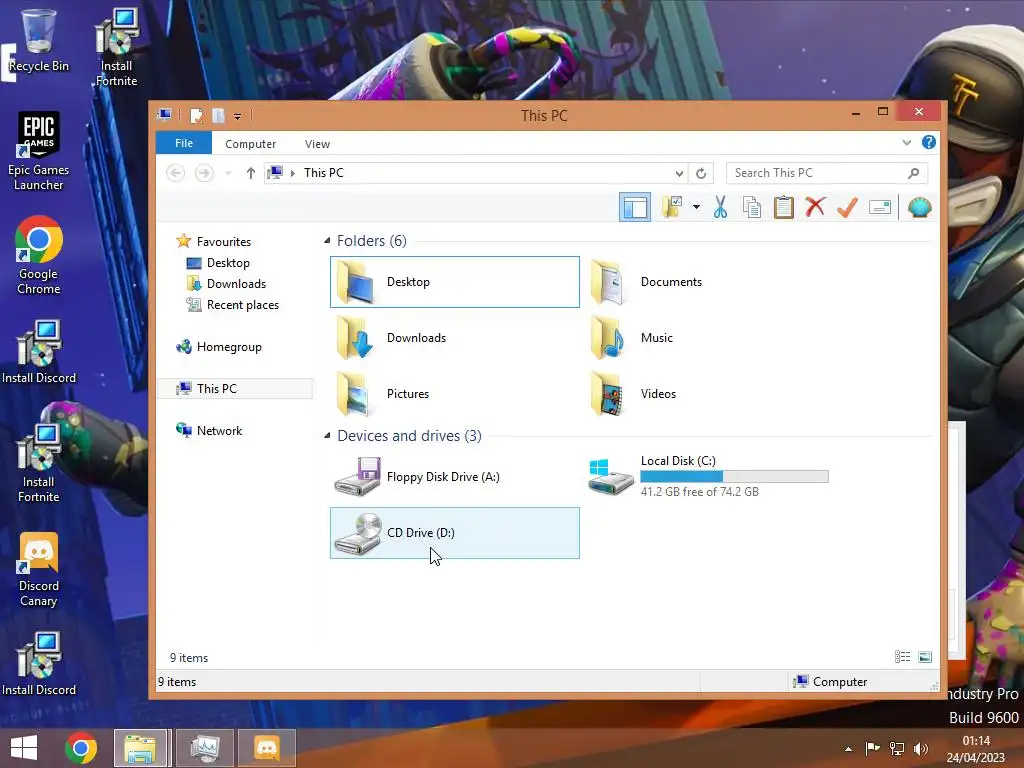This screenshot has width=1024, height=768.
Task: Select Floppy Disk Drive (A:)
Action: pyautogui.click(x=443, y=477)
